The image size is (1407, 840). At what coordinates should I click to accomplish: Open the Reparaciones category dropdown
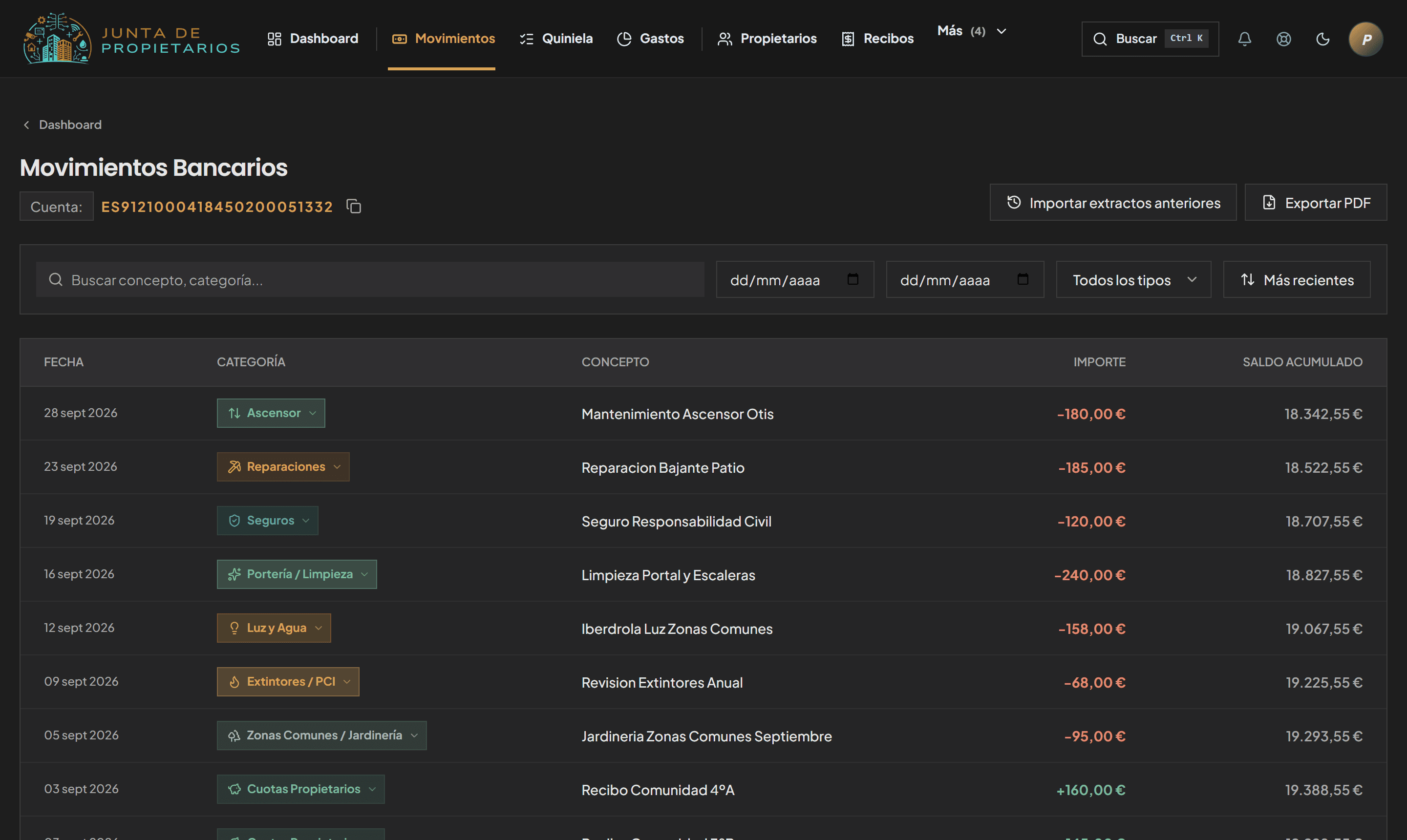point(283,467)
